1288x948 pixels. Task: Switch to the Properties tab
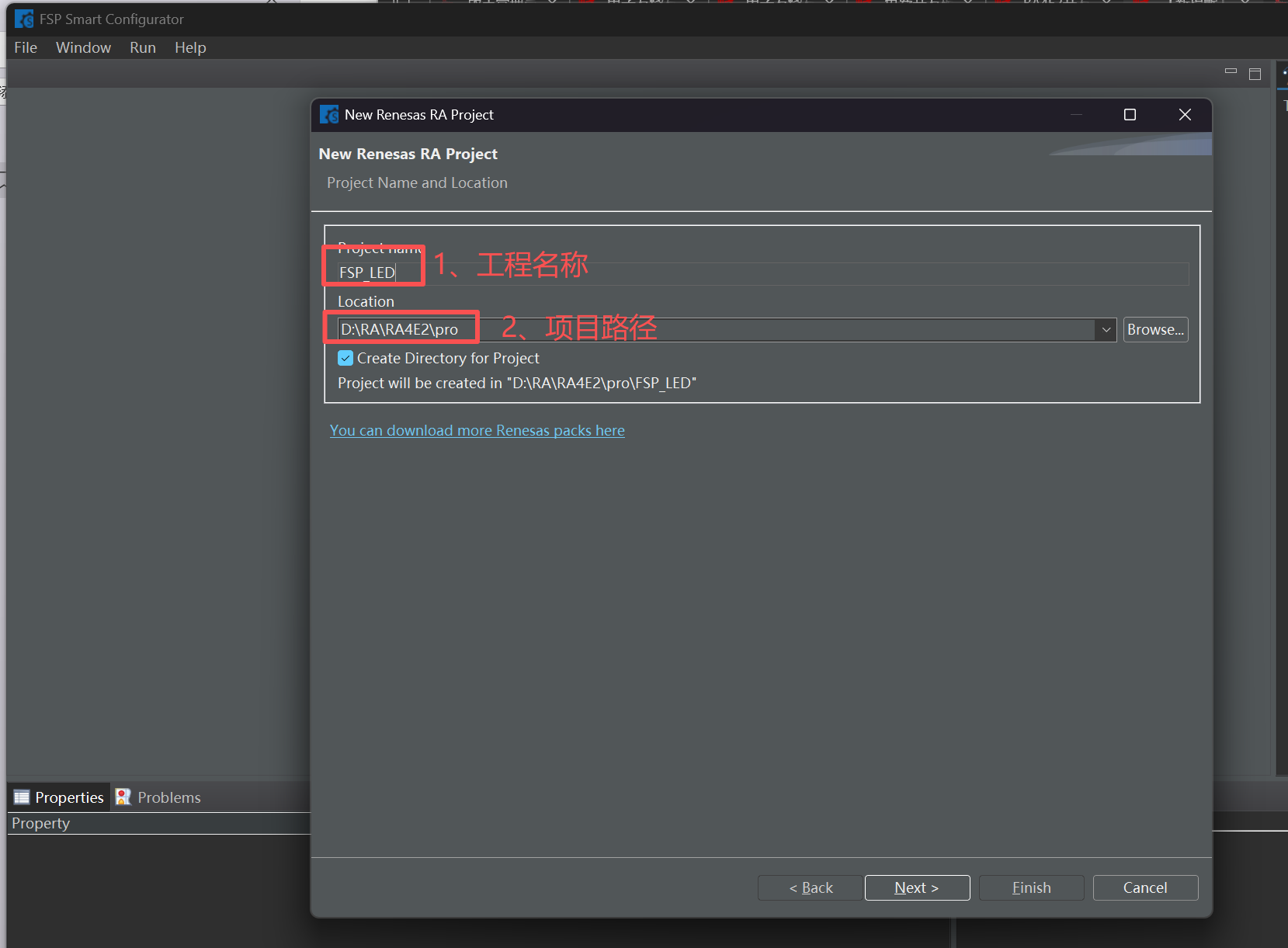pyautogui.click(x=59, y=797)
